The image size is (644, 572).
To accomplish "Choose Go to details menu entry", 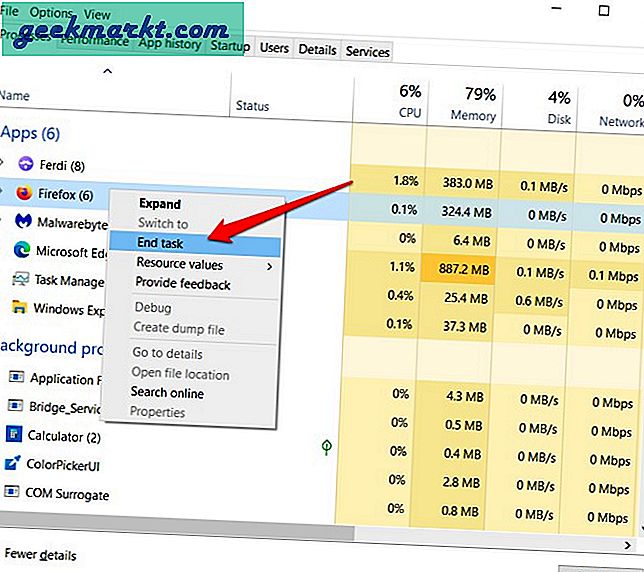I will click(x=168, y=353).
